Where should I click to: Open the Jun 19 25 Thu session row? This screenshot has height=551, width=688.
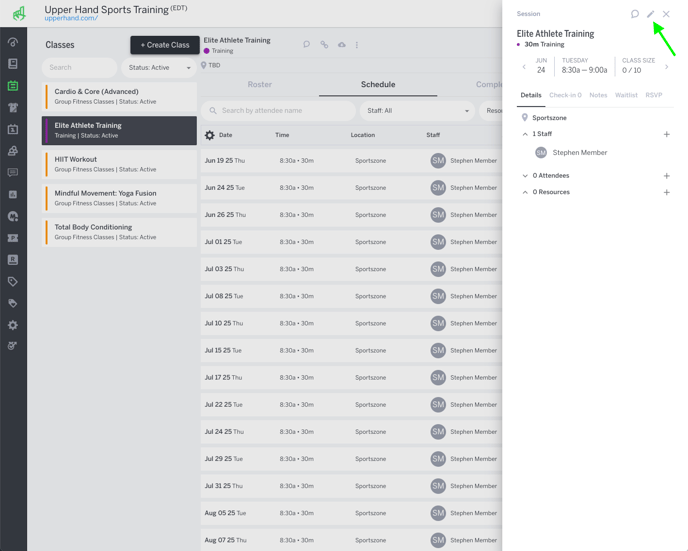(351, 161)
